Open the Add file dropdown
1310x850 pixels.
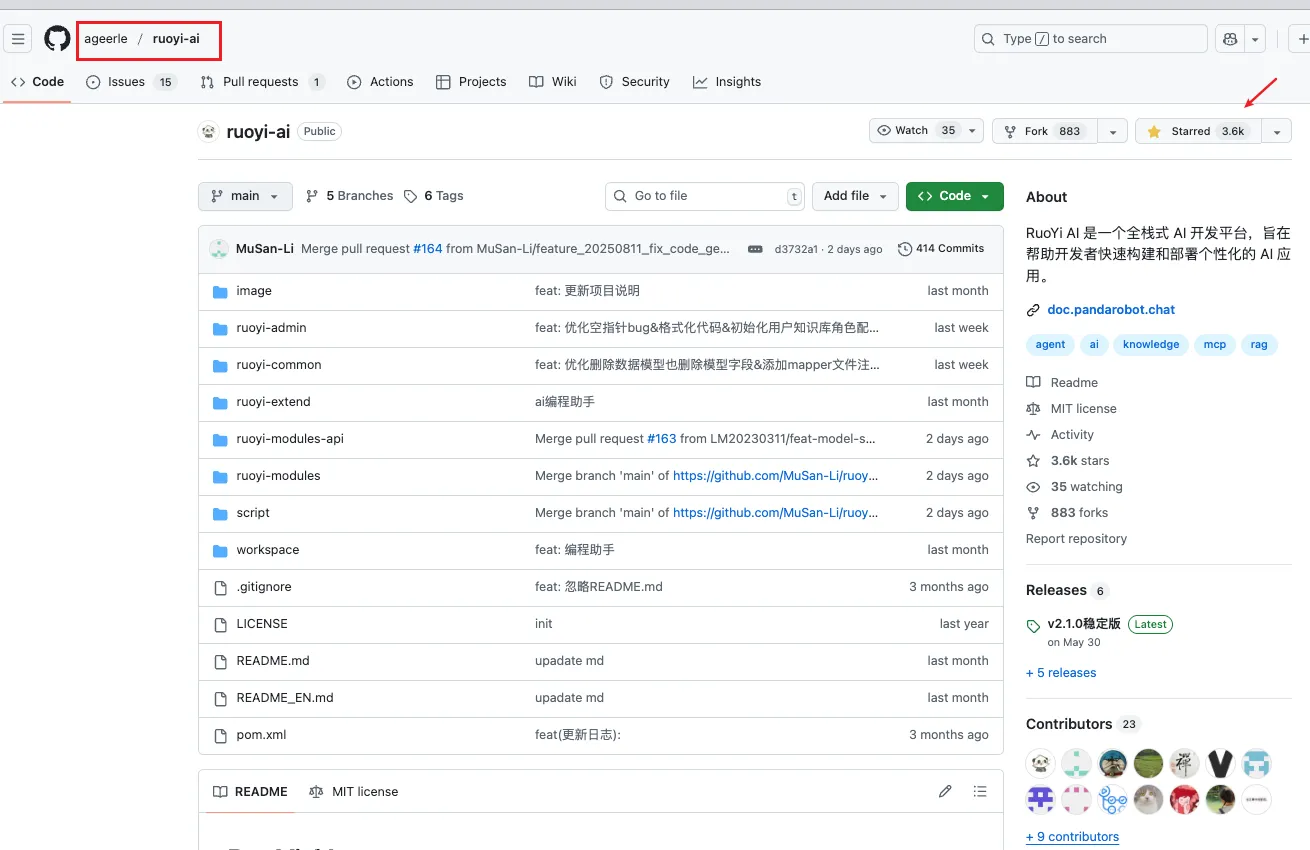point(856,196)
